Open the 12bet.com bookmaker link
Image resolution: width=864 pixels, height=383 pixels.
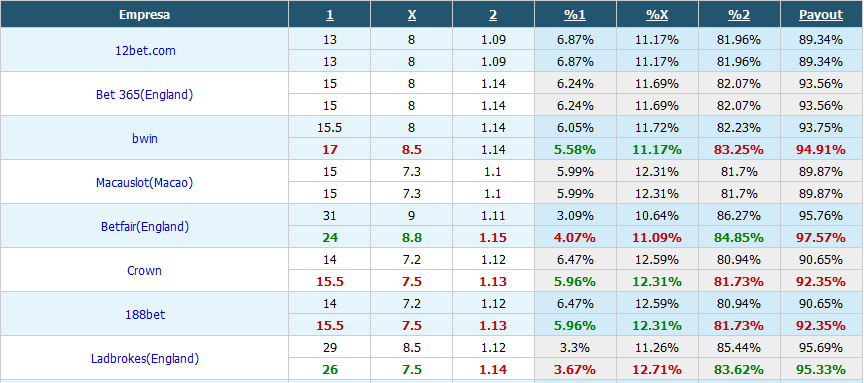point(145,50)
